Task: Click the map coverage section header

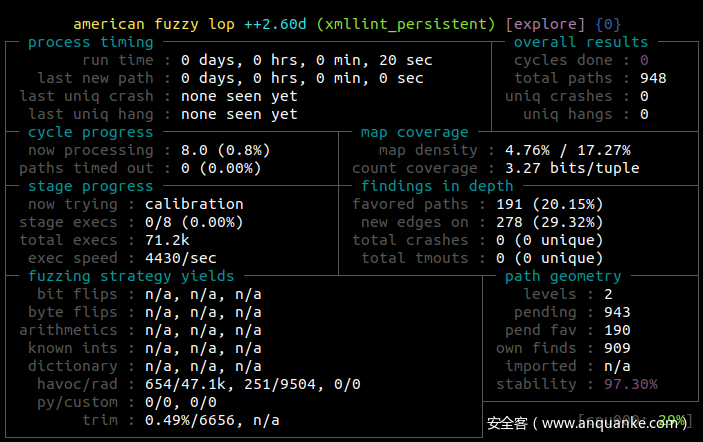Action: (414, 132)
